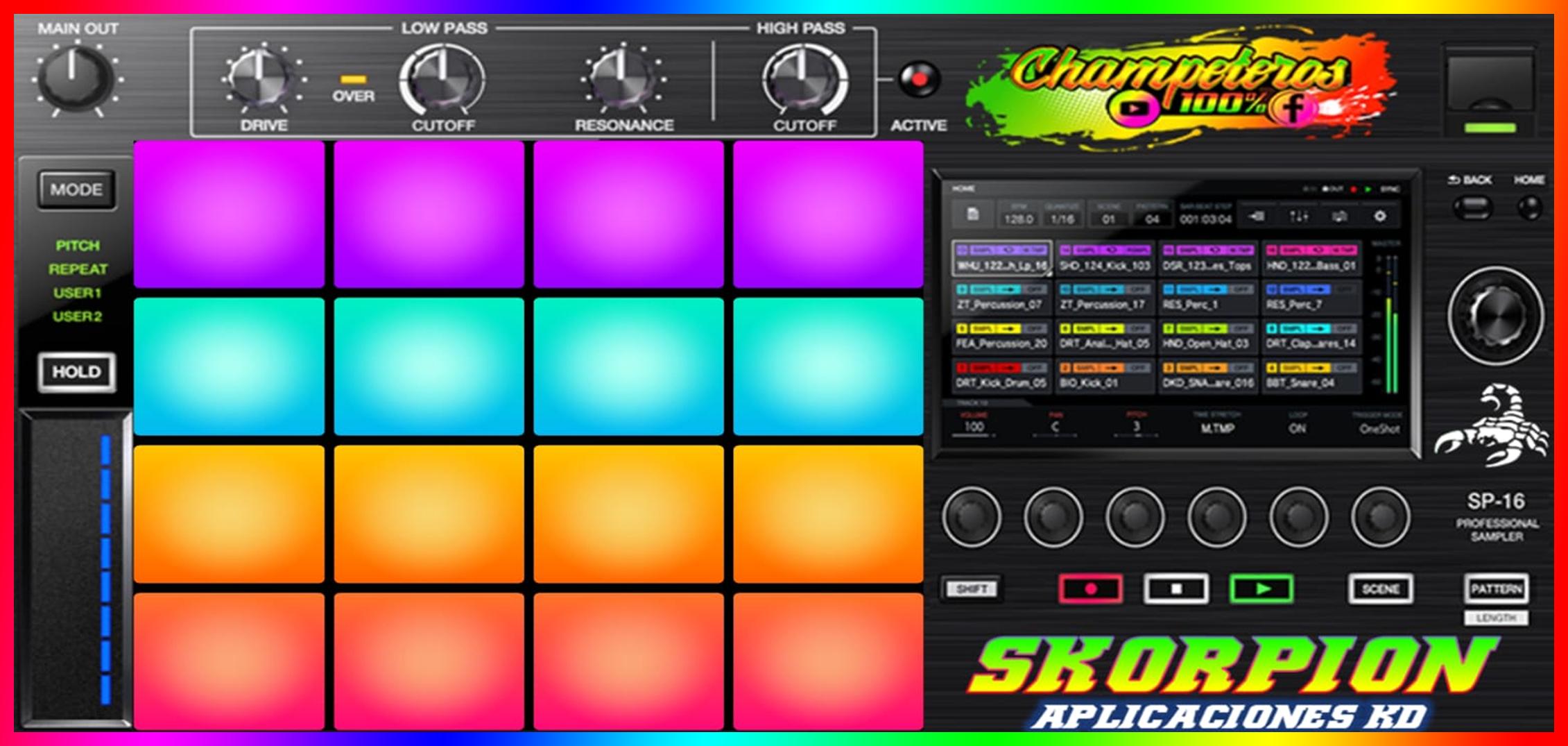Click the PITCH 3 parameter

[1136, 423]
